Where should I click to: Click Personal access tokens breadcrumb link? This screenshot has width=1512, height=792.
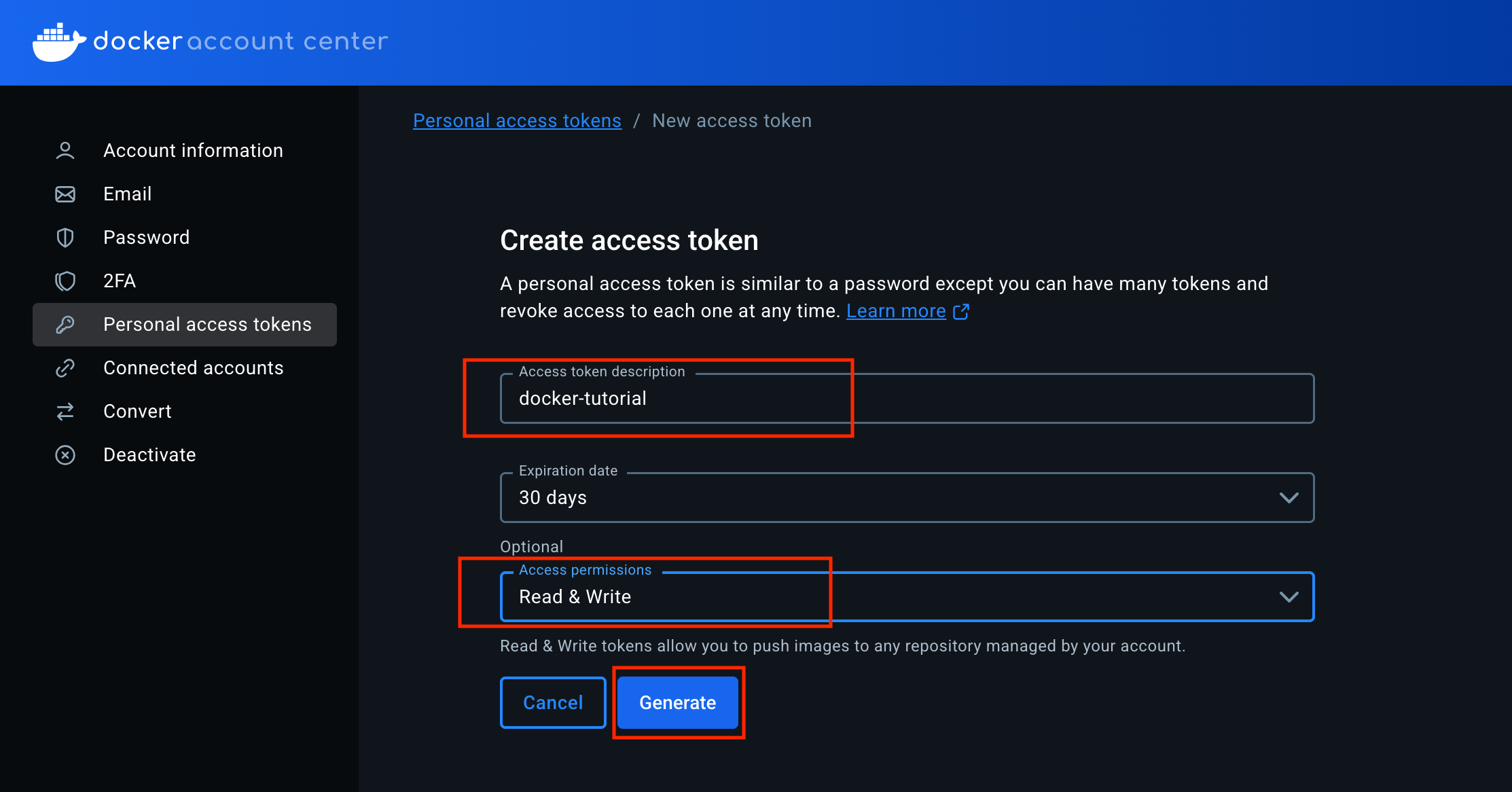(517, 121)
